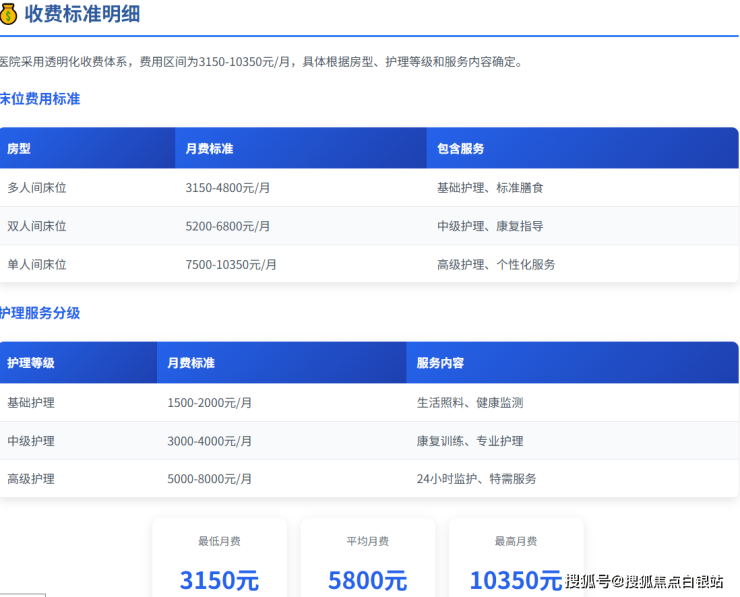The image size is (740, 597).
Task: Click the 护理等级 column header
Action: 31,363
